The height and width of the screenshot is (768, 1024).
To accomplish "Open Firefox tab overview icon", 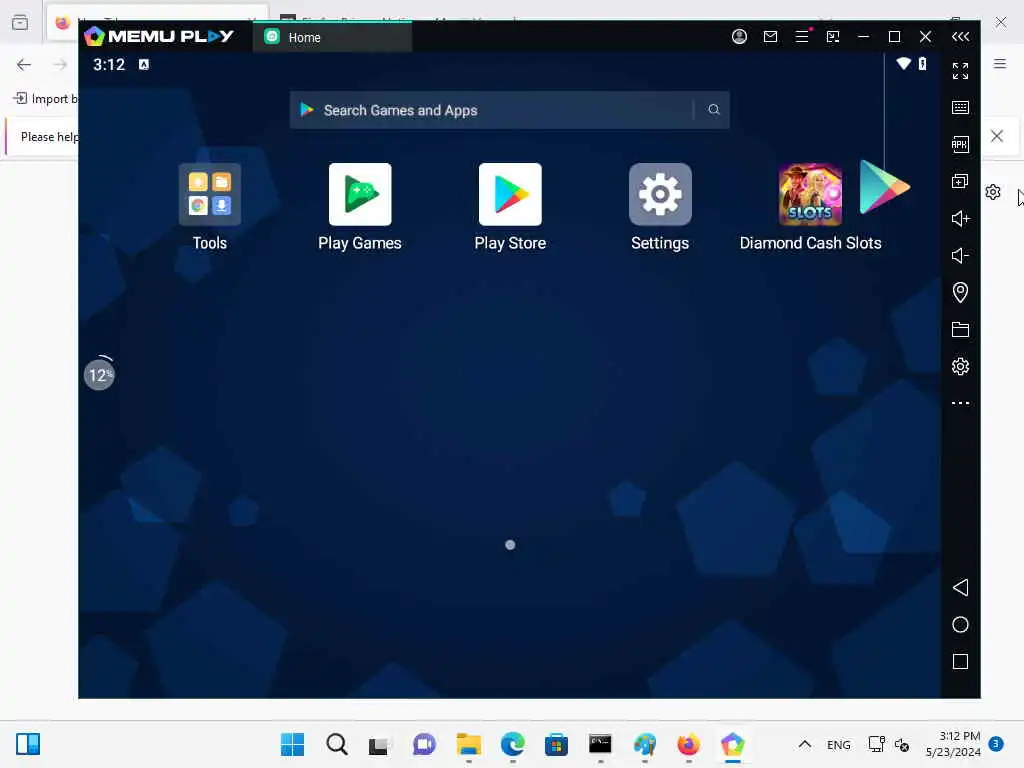I will click(20, 23).
